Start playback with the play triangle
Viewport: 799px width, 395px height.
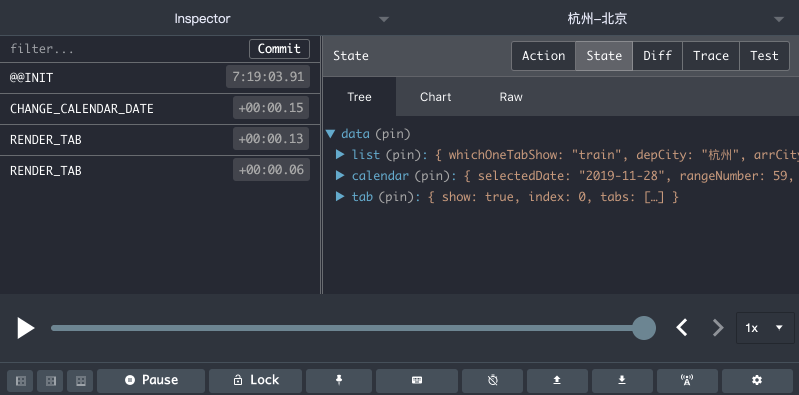coord(25,328)
